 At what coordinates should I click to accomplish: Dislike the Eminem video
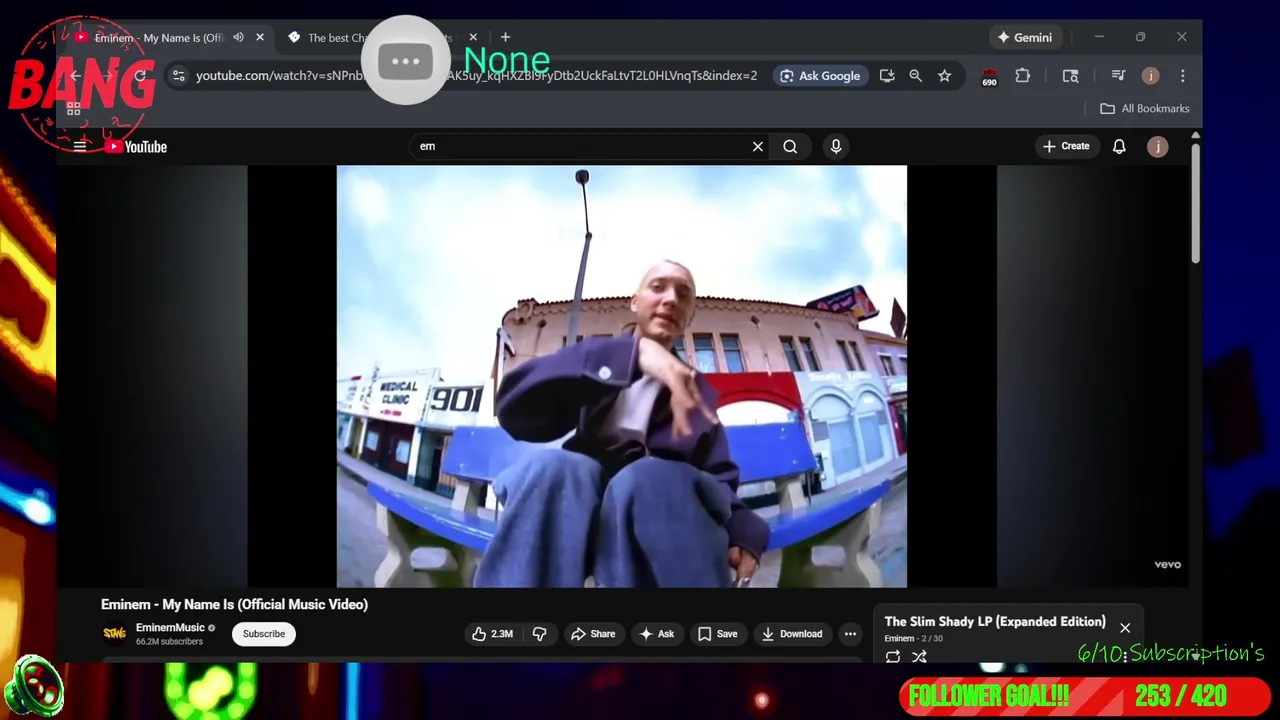pyautogui.click(x=539, y=634)
